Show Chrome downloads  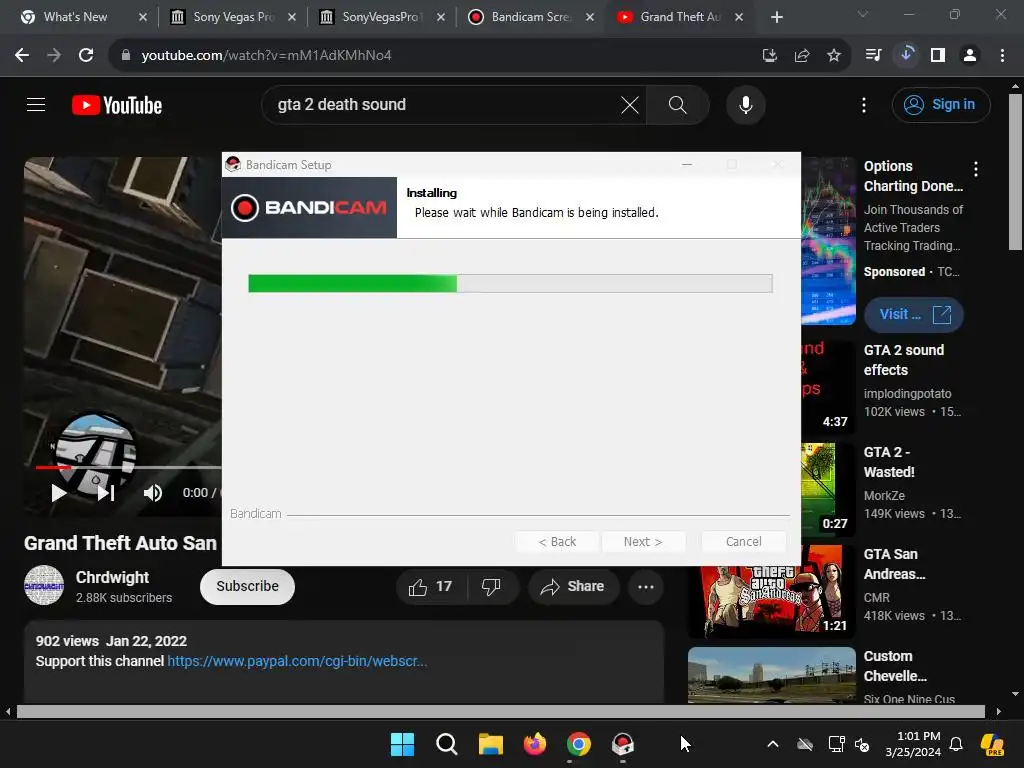coord(906,55)
